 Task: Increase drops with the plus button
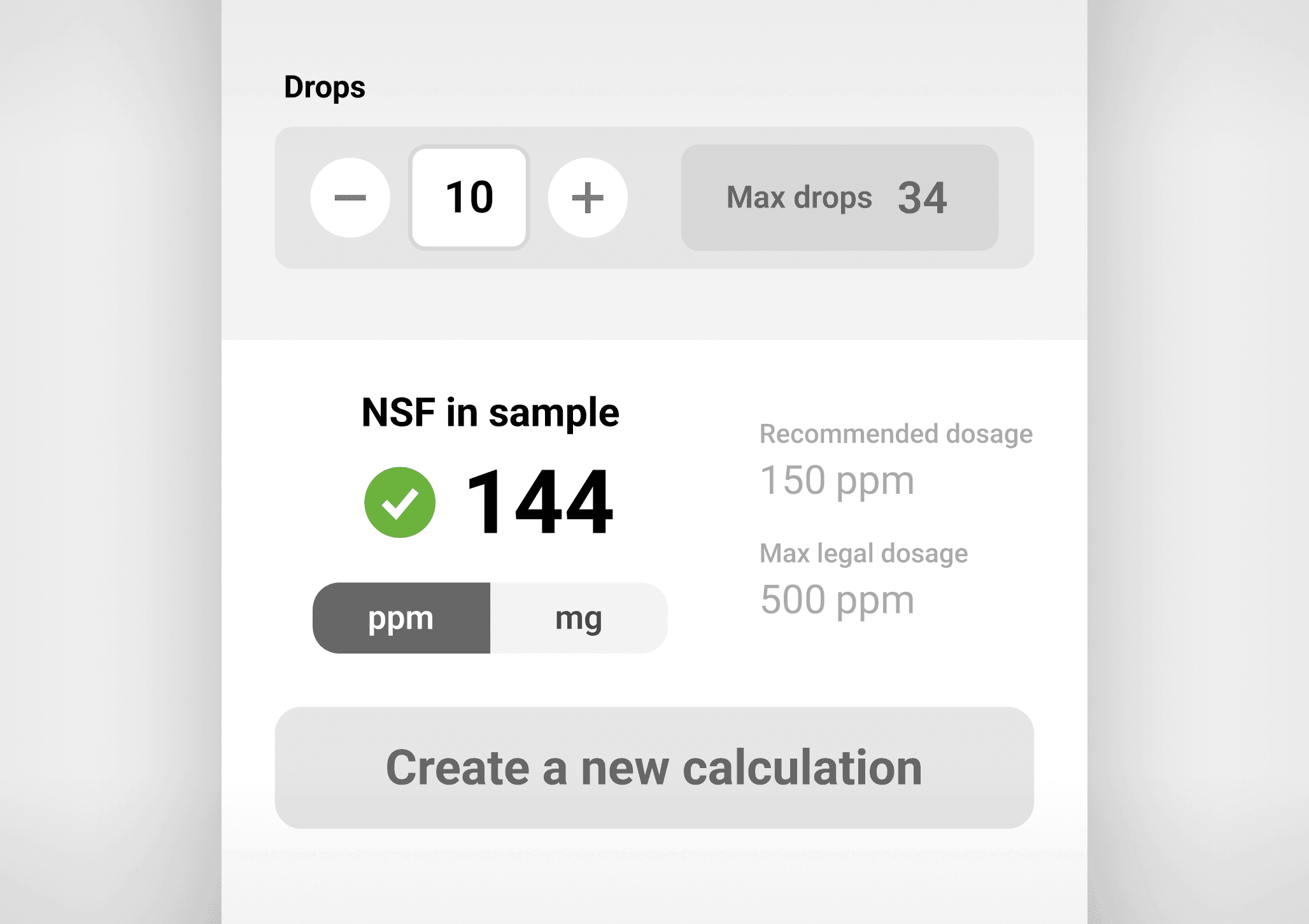[588, 198]
